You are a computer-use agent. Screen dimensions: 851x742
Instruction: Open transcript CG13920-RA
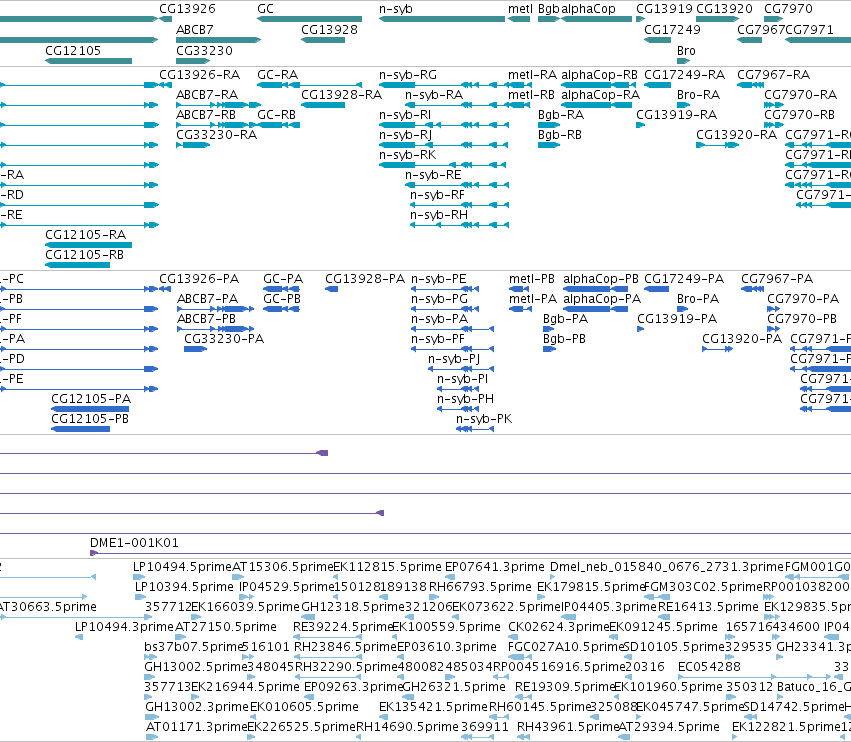(736, 135)
